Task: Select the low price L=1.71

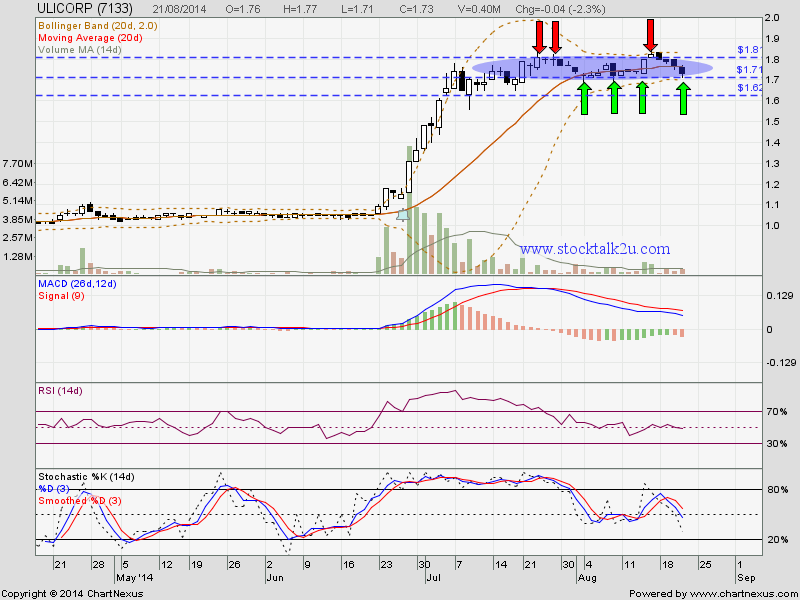Action: (x=357, y=9)
